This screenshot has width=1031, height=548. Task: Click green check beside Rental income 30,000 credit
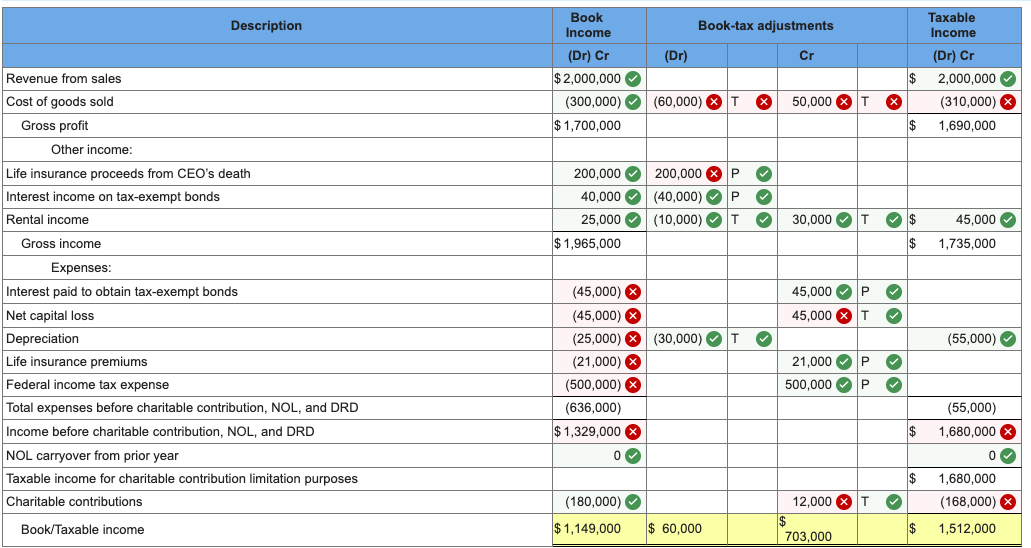(844, 220)
